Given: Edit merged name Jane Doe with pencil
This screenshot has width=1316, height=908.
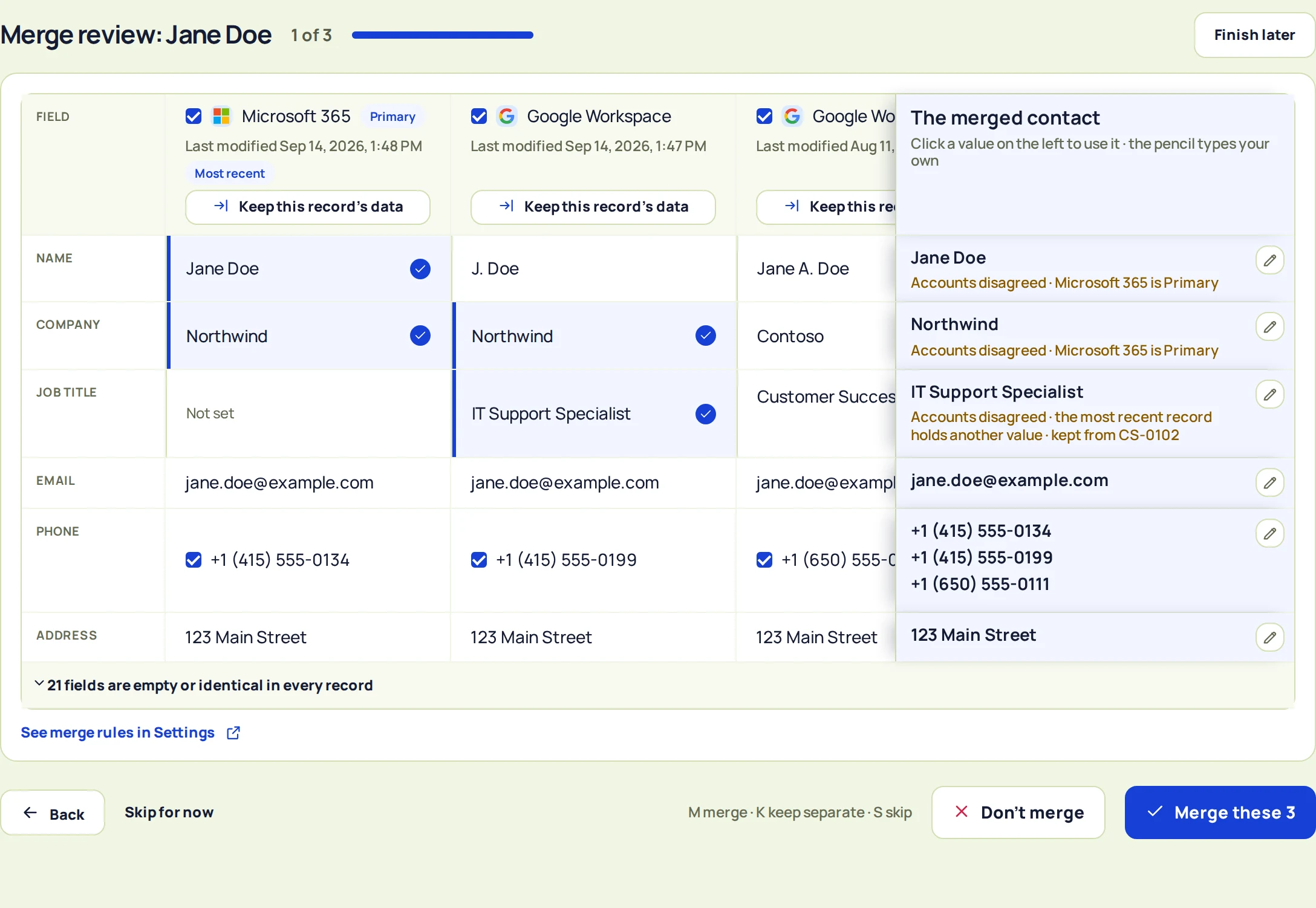Looking at the screenshot, I should tap(1269, 261).
